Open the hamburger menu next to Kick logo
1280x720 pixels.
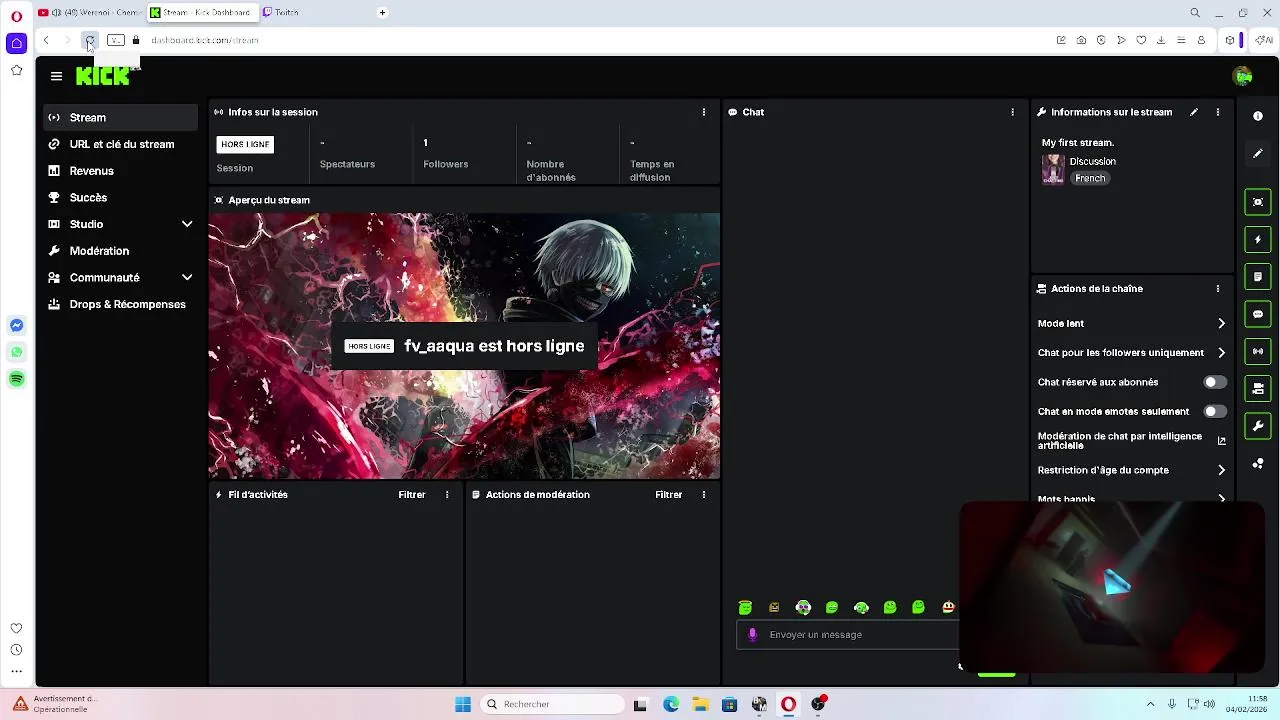pos(56,76)
